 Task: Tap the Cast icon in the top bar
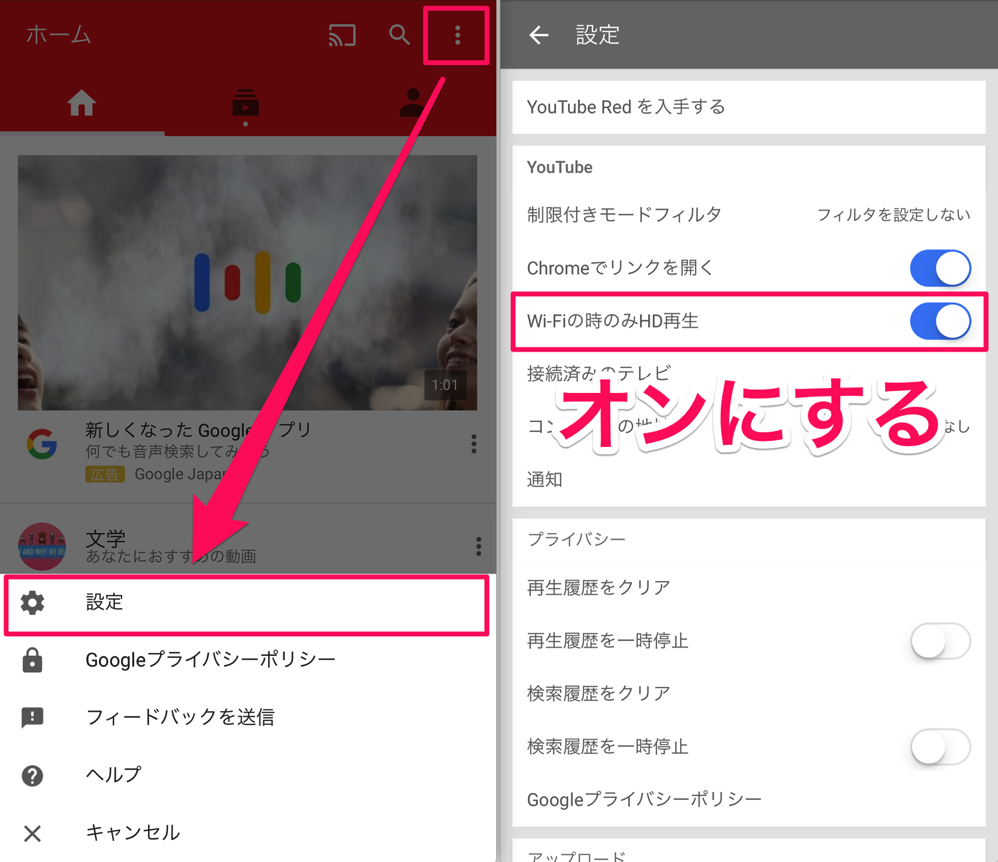click(x=342, y=35)
